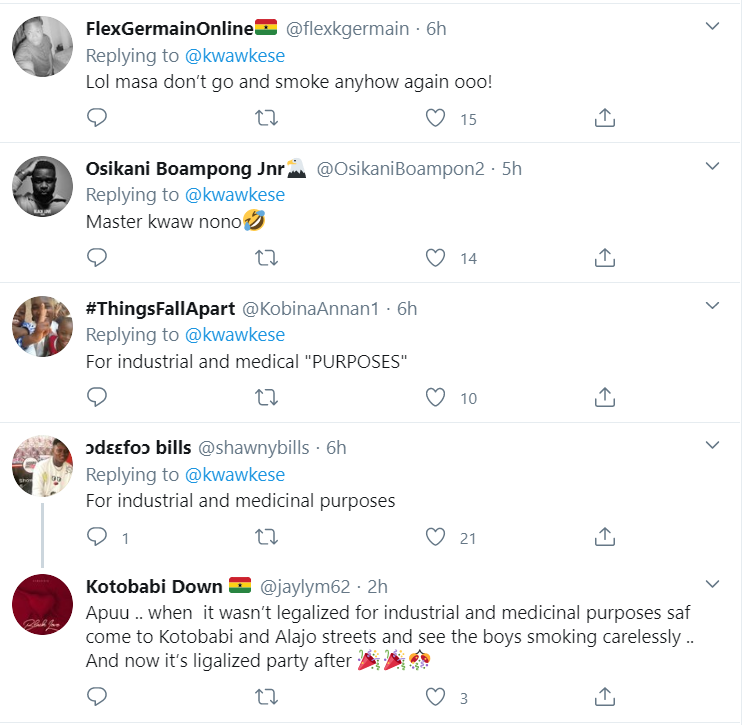Like Osikani Boampong's tweet with 14 likes
745x725 pixels.
(x=435, y=258)
